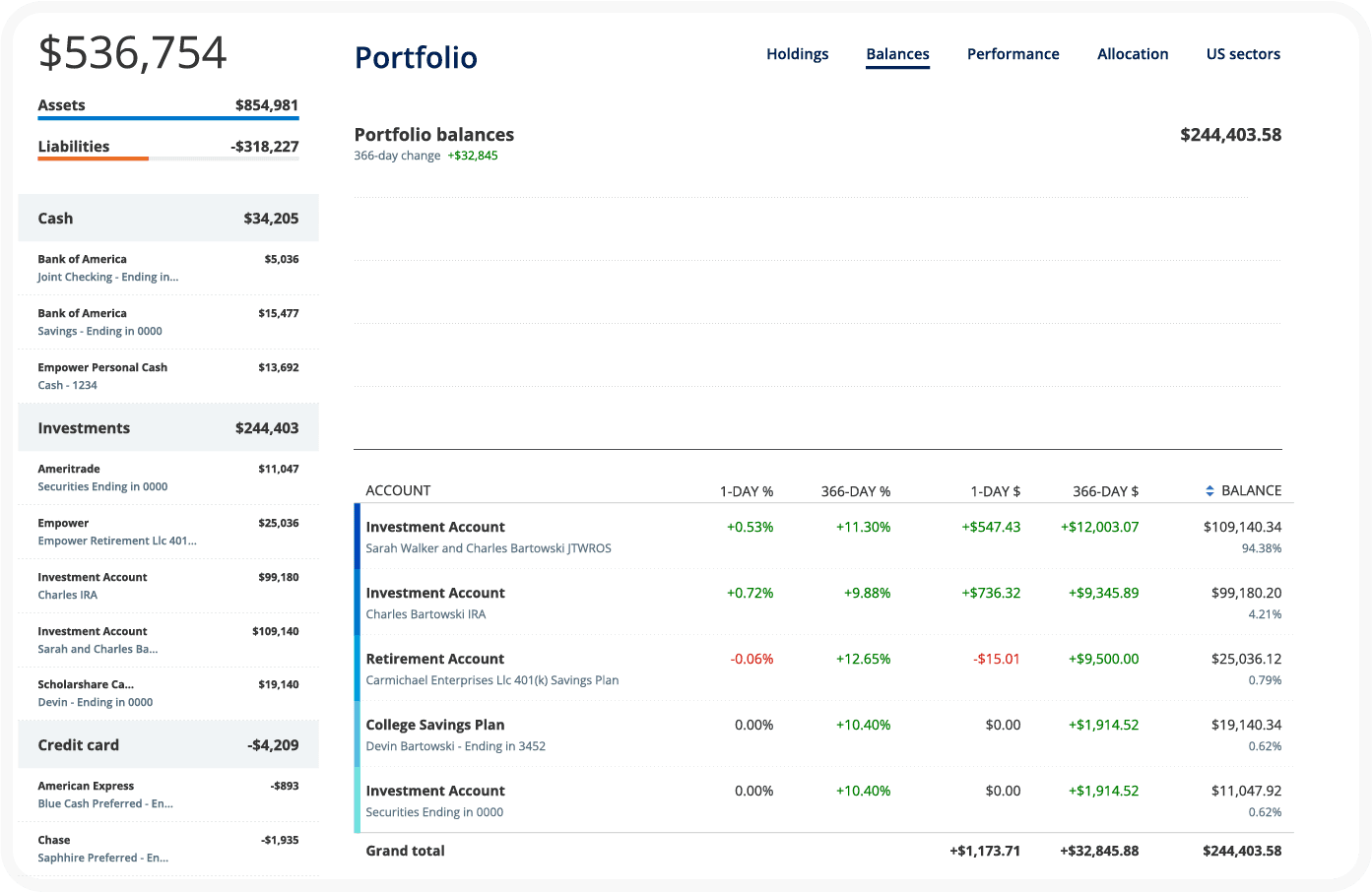Click the Portfolio balances $244,403.58 total
The height and width of the screenshot is (892, 1372).
click(x=1230, y=135)
